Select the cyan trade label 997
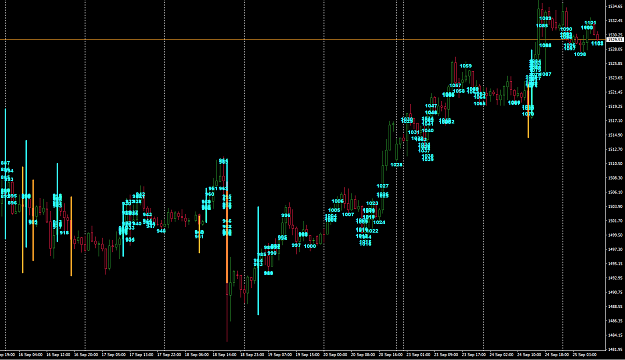 (296, 246)
